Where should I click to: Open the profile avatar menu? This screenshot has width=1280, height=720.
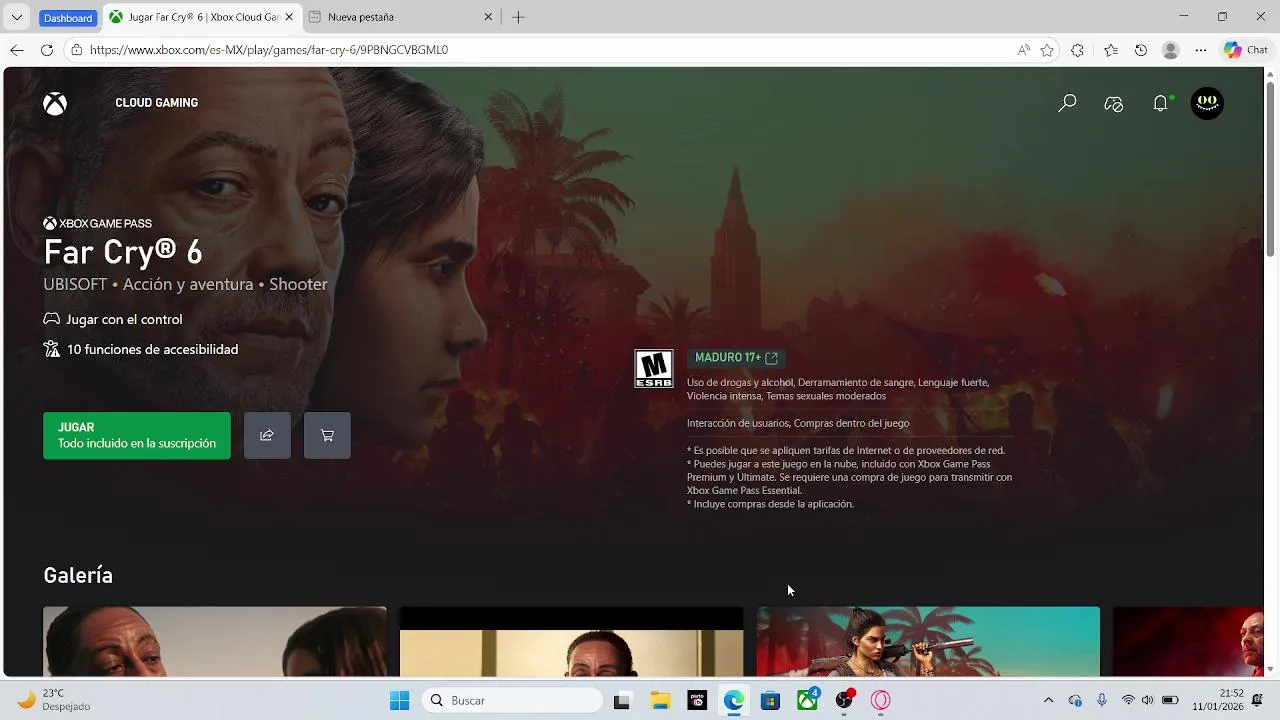tap(1207, 103)
